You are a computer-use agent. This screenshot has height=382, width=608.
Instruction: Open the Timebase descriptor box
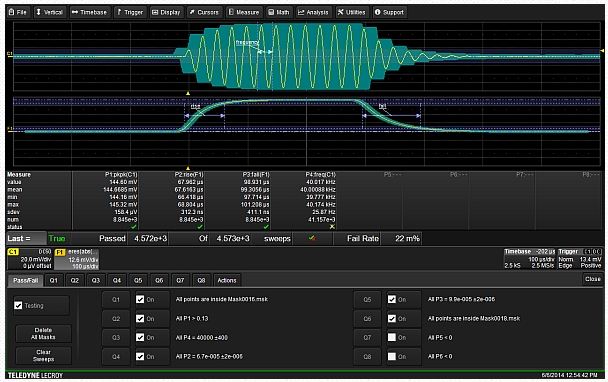[x=529, y=259]
